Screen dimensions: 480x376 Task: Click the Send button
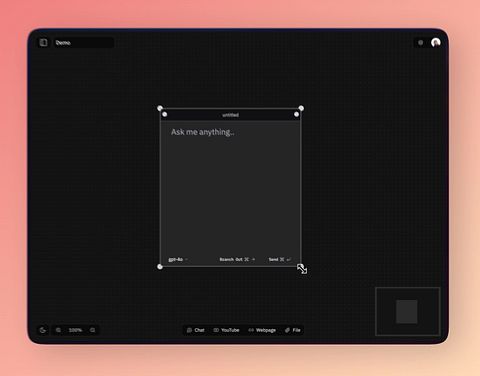[280, 259]
